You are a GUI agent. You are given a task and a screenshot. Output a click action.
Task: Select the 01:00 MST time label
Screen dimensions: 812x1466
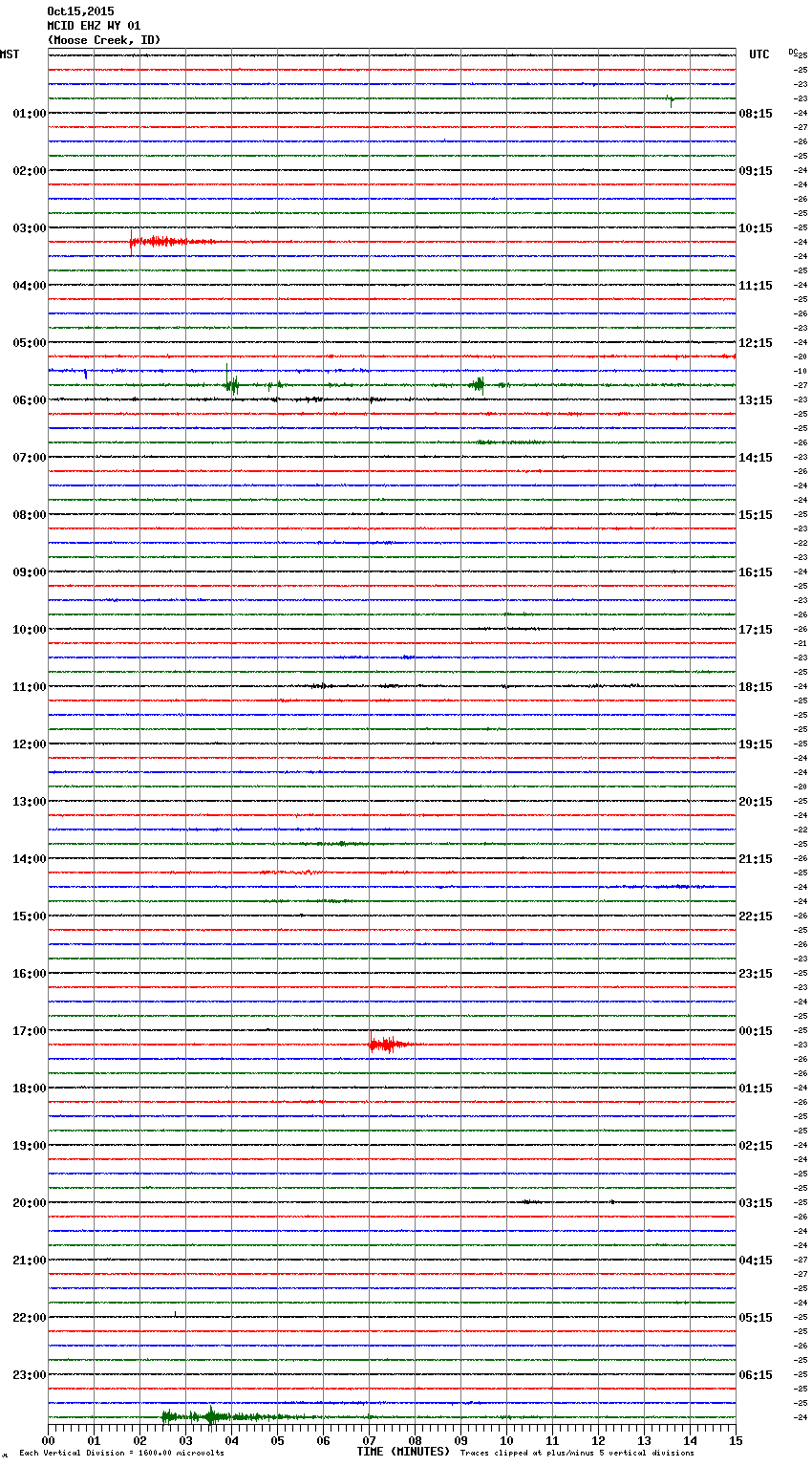click(29, 114)
